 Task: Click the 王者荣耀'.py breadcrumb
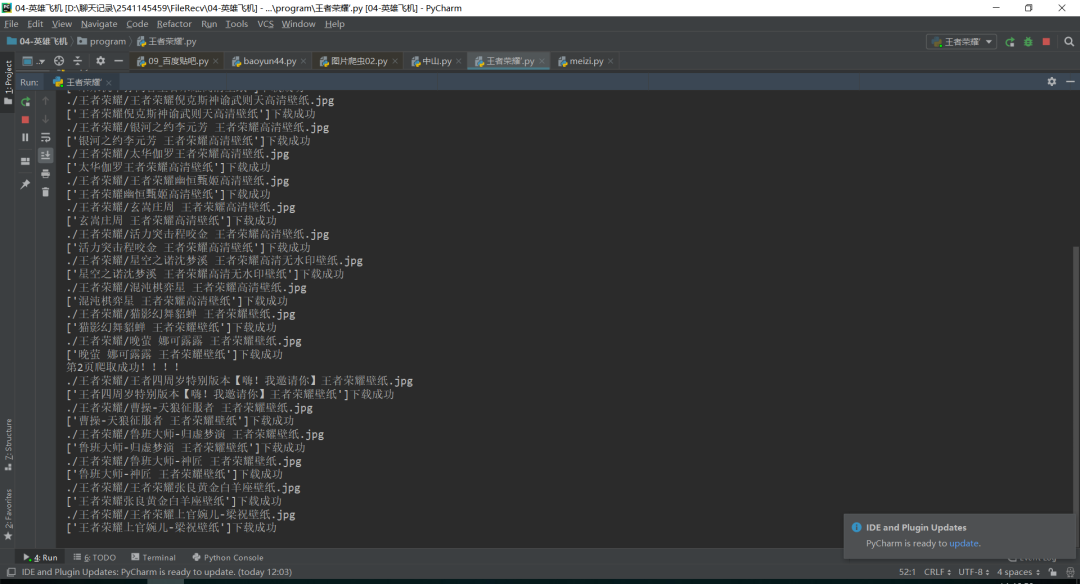(x=167, y=41)
